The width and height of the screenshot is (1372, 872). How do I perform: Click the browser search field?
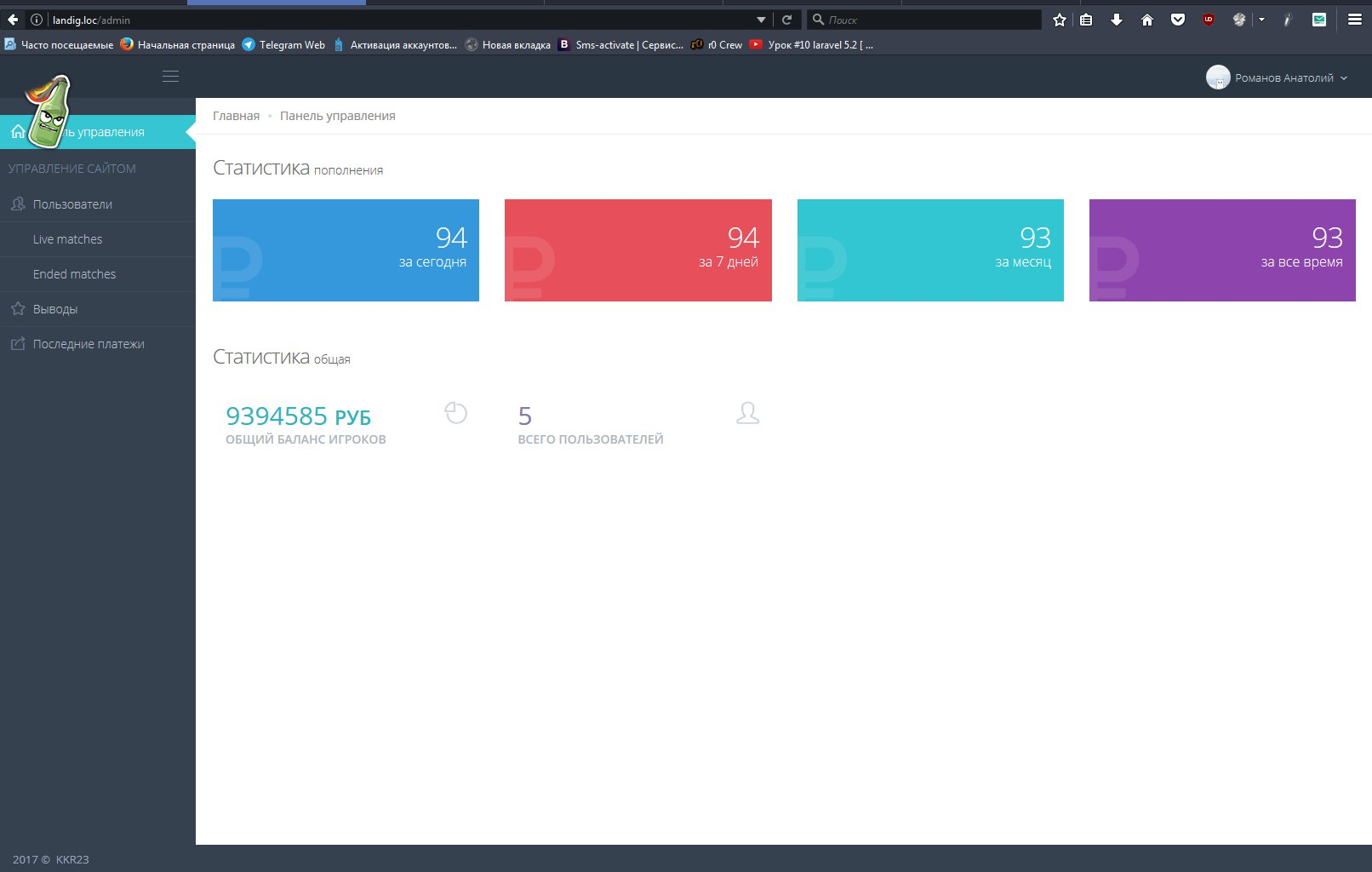pyautogui.click(x=928, y=20)
